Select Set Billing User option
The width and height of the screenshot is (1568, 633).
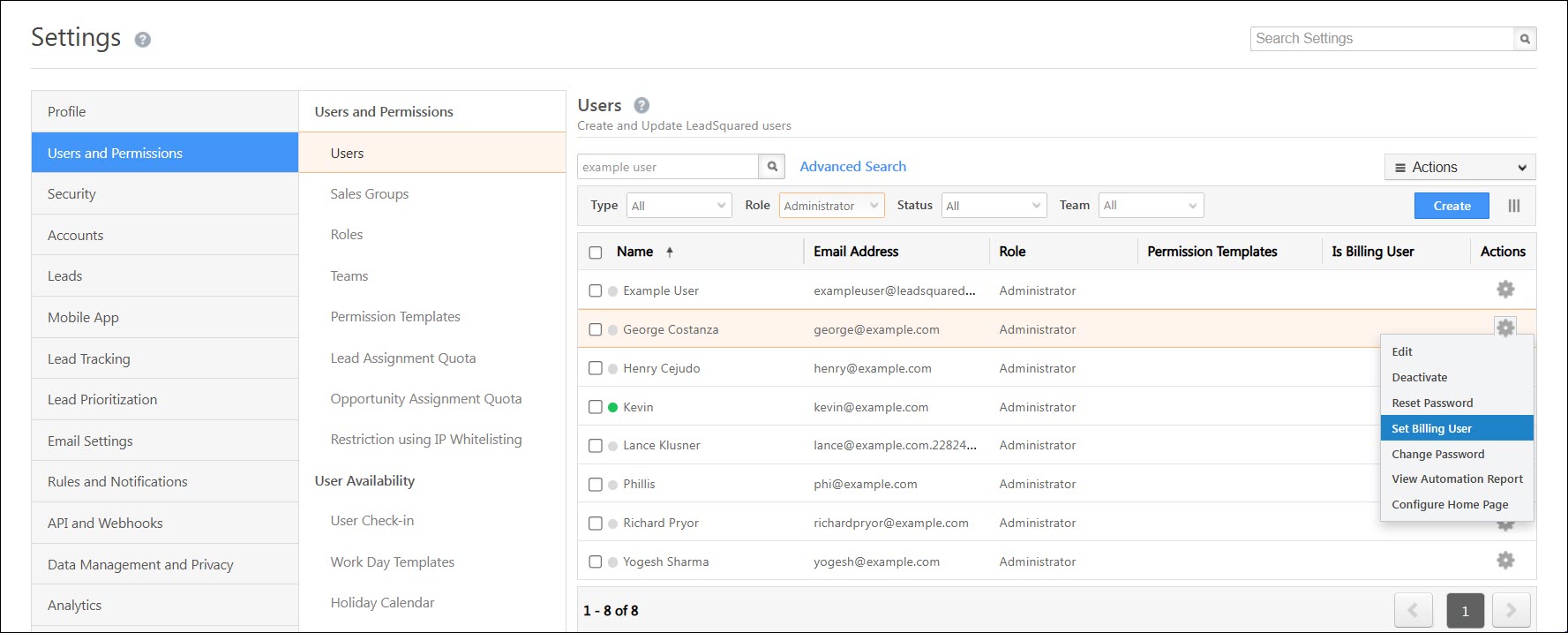1457,428
